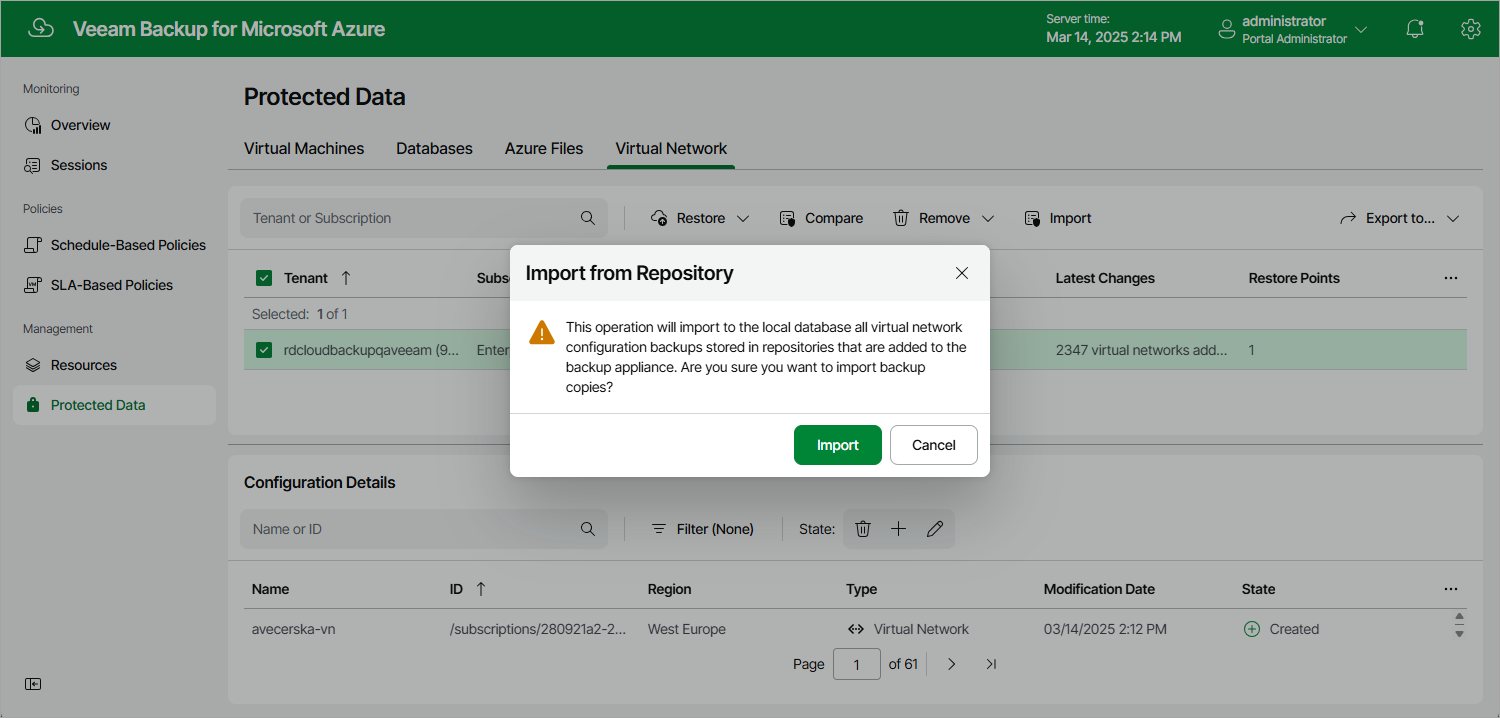This screenshot has width=1500, height=718.
Task: Expand the Remove dropdown
Action: point(988,218)
